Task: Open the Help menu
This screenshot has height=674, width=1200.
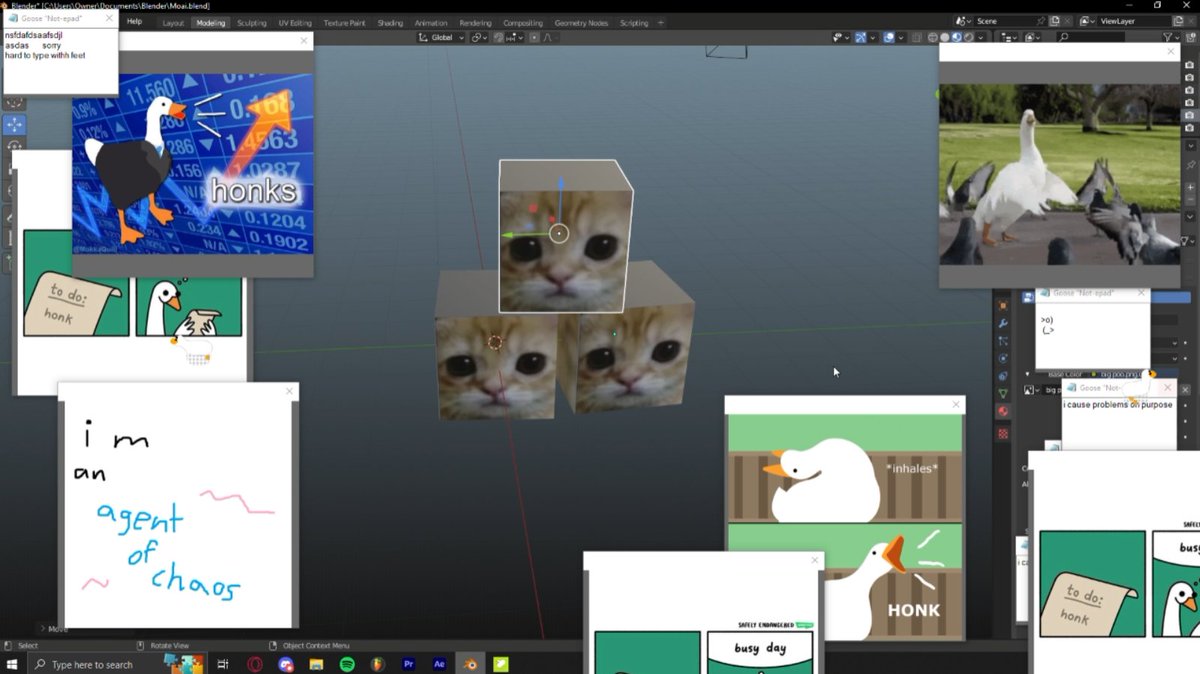Action: point(134,22)
